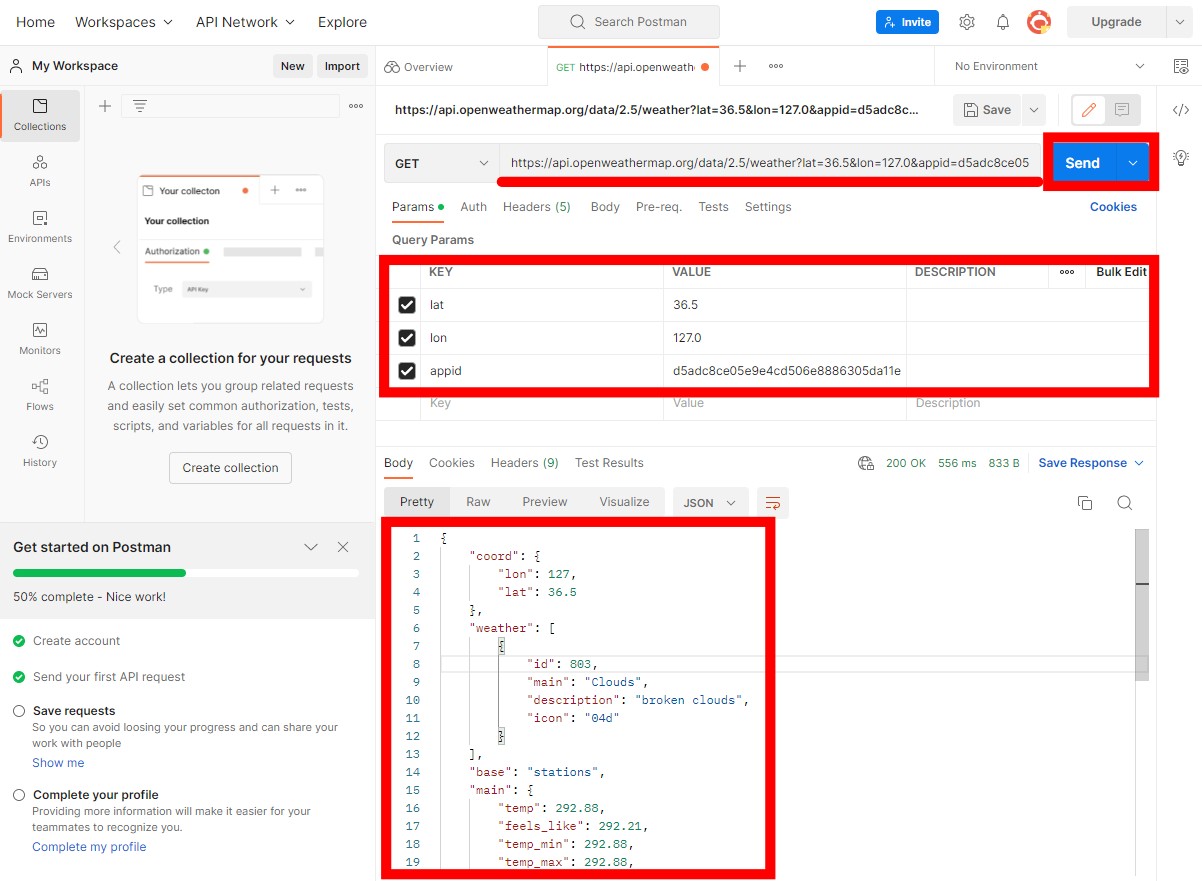Switch to the request Body tab
This screenshot has height=881, width=1202.
(605, 207)
